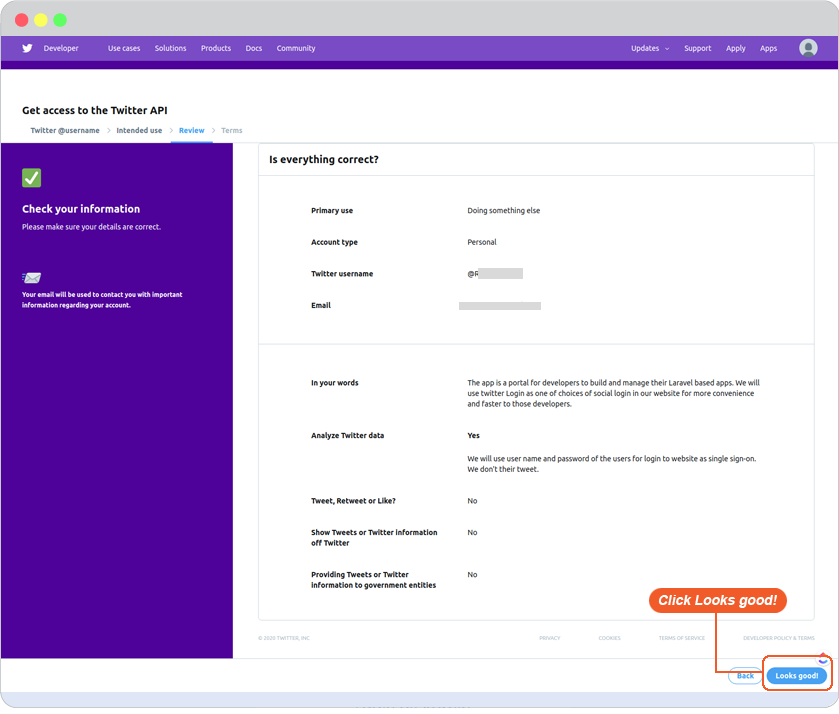Go to the Intended use step
Screen dimensions: 839x714
point(139,131)
